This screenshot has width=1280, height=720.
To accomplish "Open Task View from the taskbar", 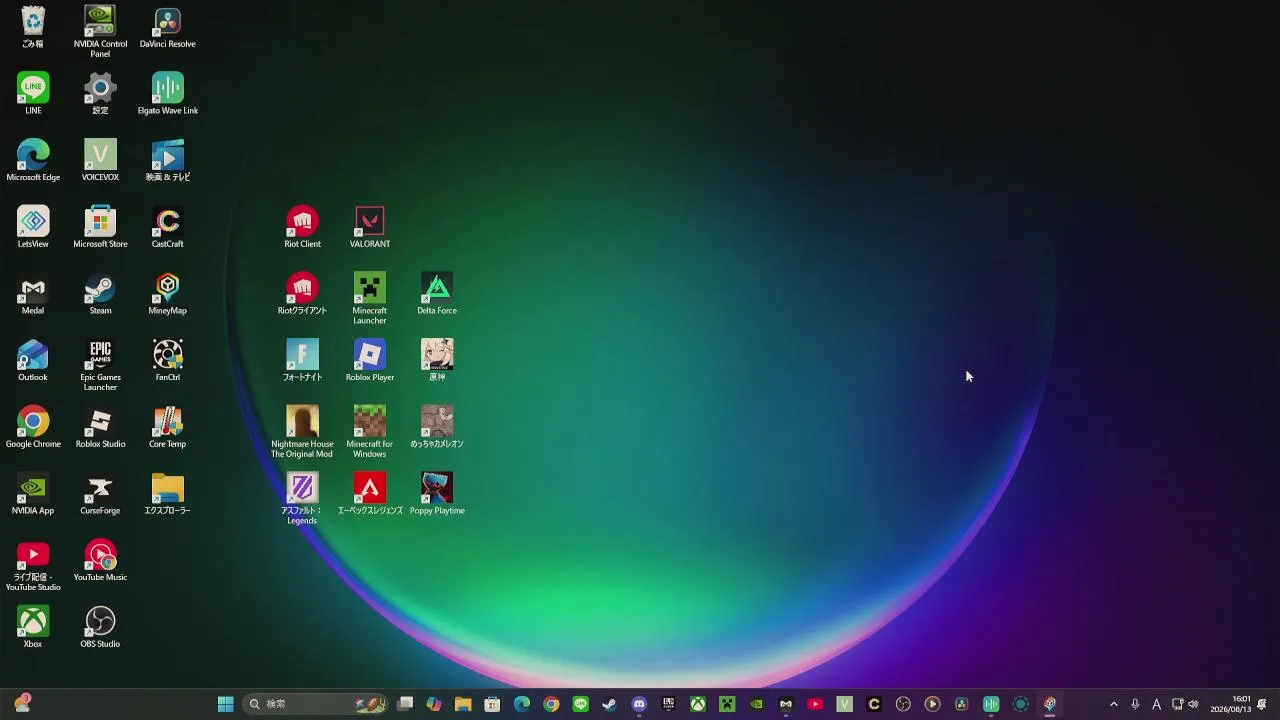I will click(405, 704).
